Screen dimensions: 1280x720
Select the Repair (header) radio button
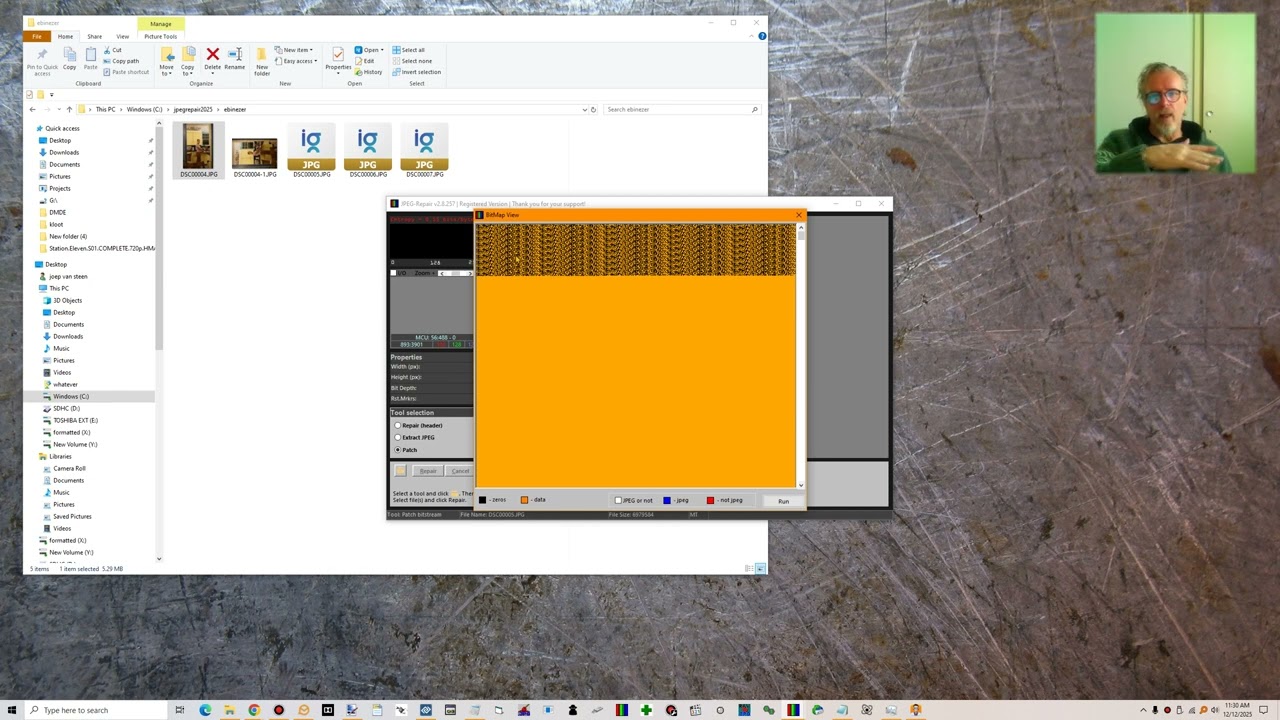(398, 425)
